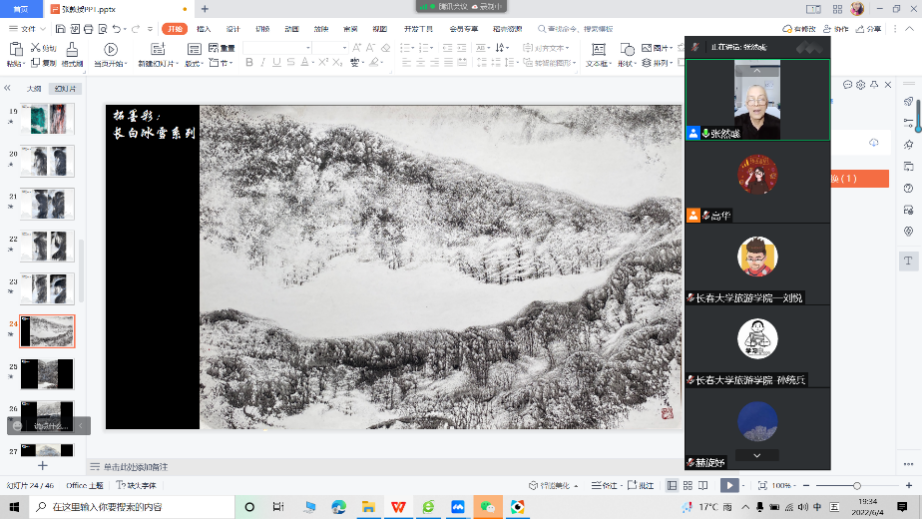This screenshot has width=922, height=519.
Task: Open the Insert ribbon tab
Action: (203, 29)
